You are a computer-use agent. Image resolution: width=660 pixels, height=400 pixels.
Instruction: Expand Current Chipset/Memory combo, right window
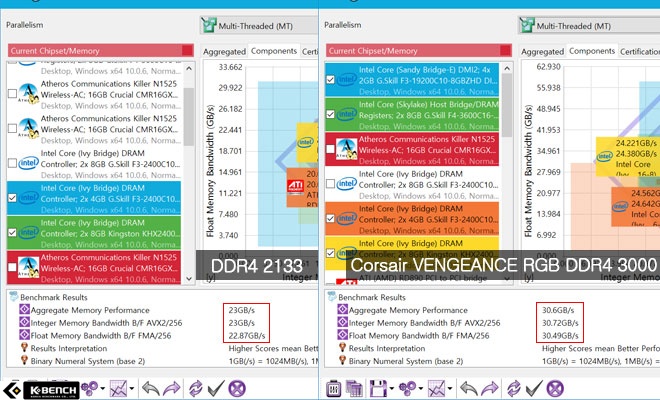[419, 51]
